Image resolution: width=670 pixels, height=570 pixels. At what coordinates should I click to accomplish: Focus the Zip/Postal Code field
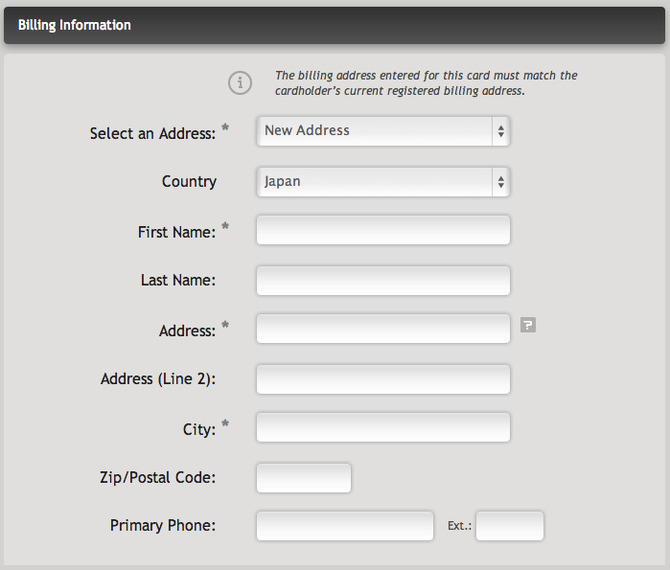coord(304,478)
